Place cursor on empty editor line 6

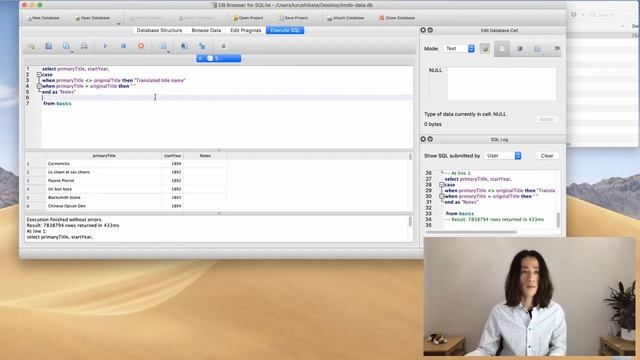pyautogui.click(x=227, y=98)
